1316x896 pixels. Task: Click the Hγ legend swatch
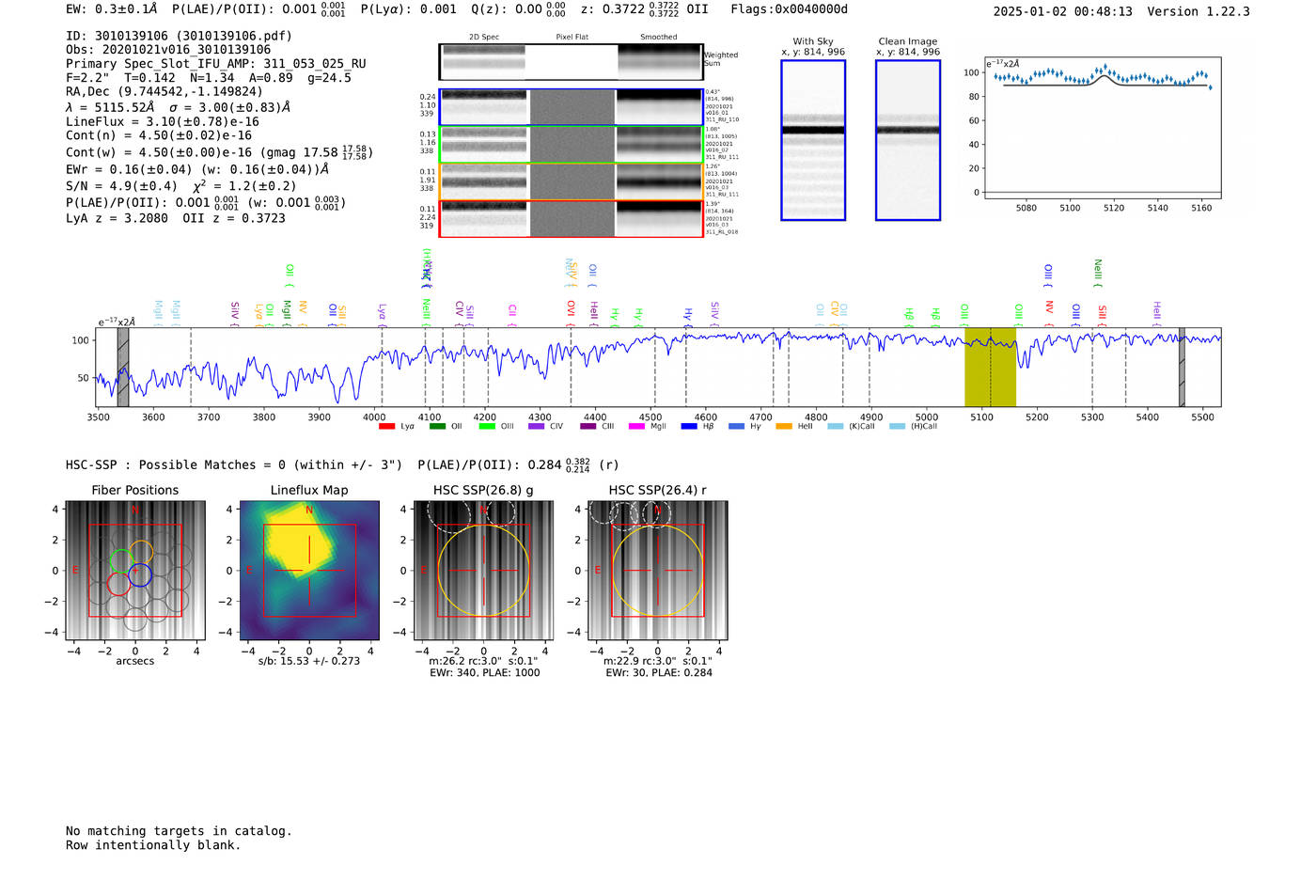click(x=736, y=427)
